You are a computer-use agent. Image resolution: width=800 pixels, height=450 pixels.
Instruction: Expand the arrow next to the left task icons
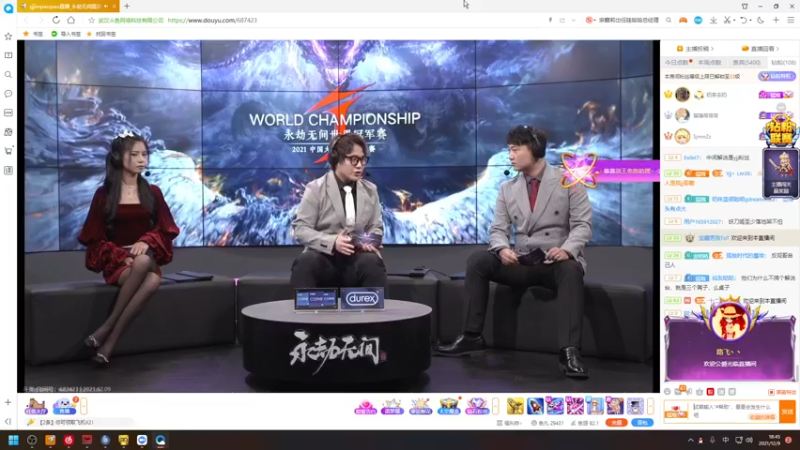84,406
